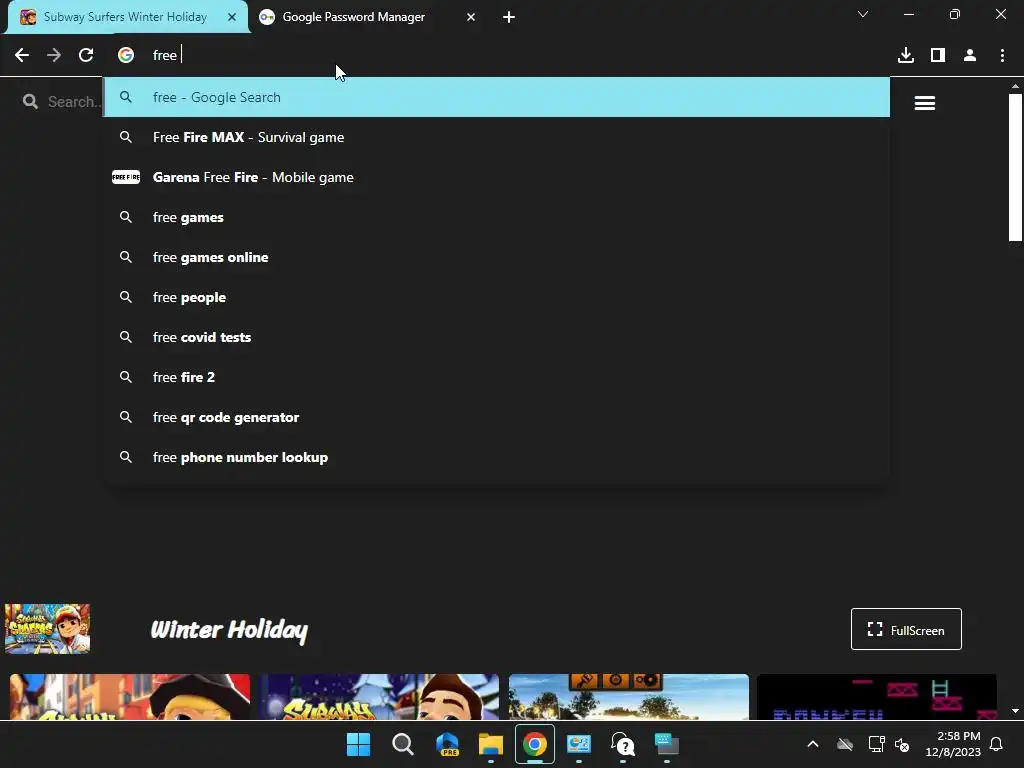Toggle the side panel icon

click(938, 56)
